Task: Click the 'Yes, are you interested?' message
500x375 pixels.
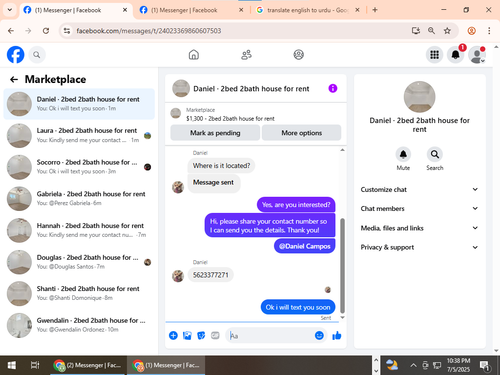Action: (x=296, y=205)
